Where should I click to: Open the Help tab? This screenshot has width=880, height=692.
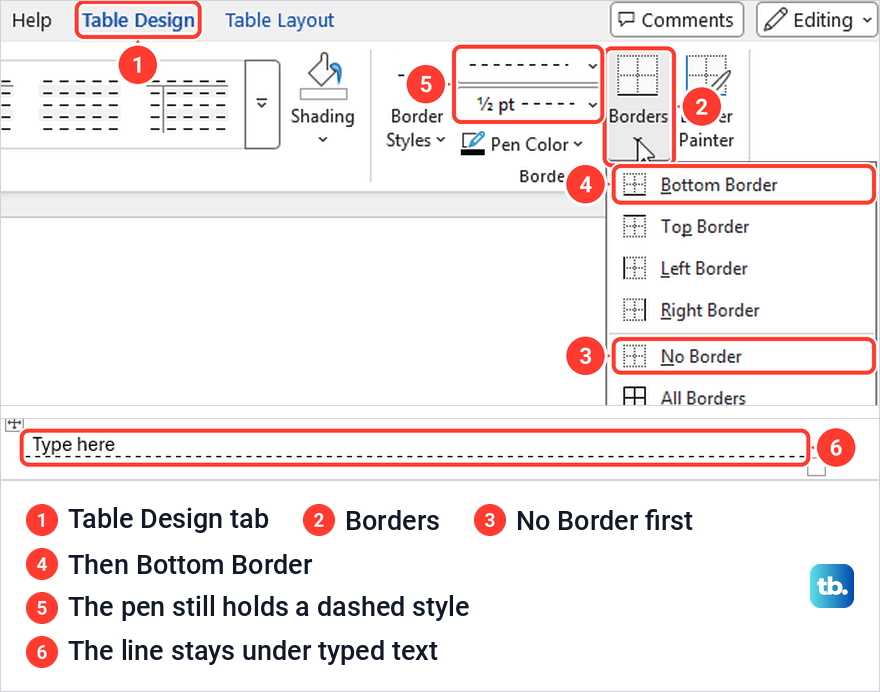[x=31, y=20]
